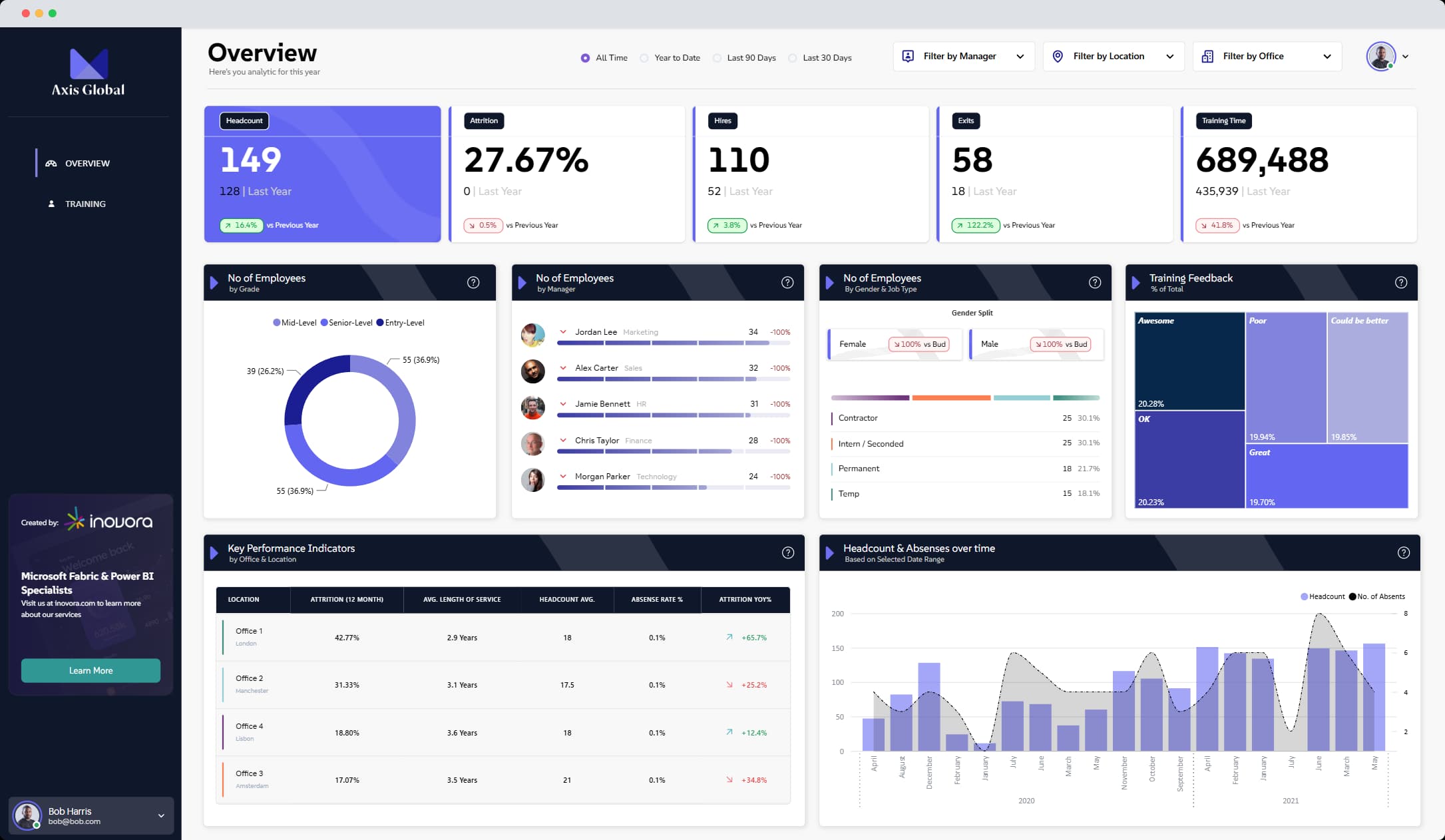
Task: Switch to the Training page
Action: 85,204
